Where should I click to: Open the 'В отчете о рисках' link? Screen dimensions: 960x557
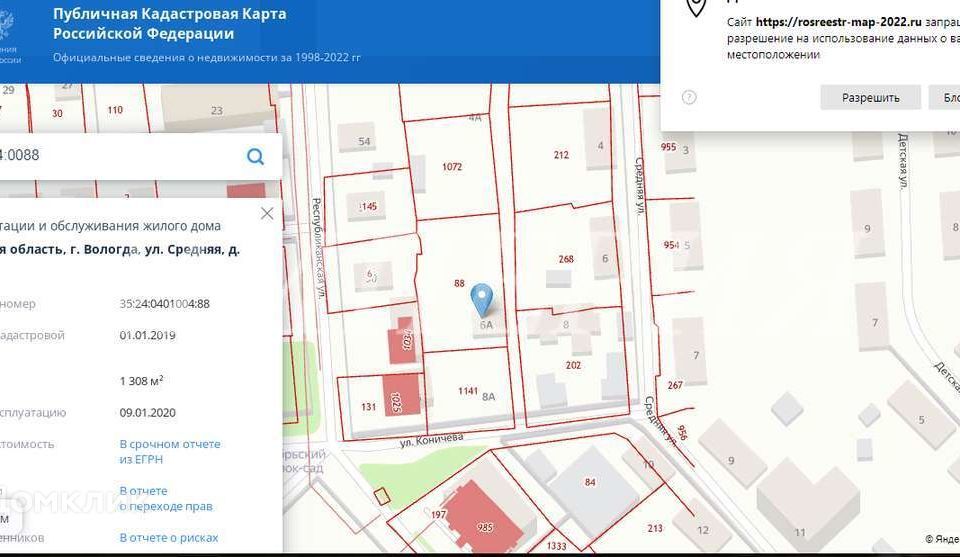coord(169,537)
